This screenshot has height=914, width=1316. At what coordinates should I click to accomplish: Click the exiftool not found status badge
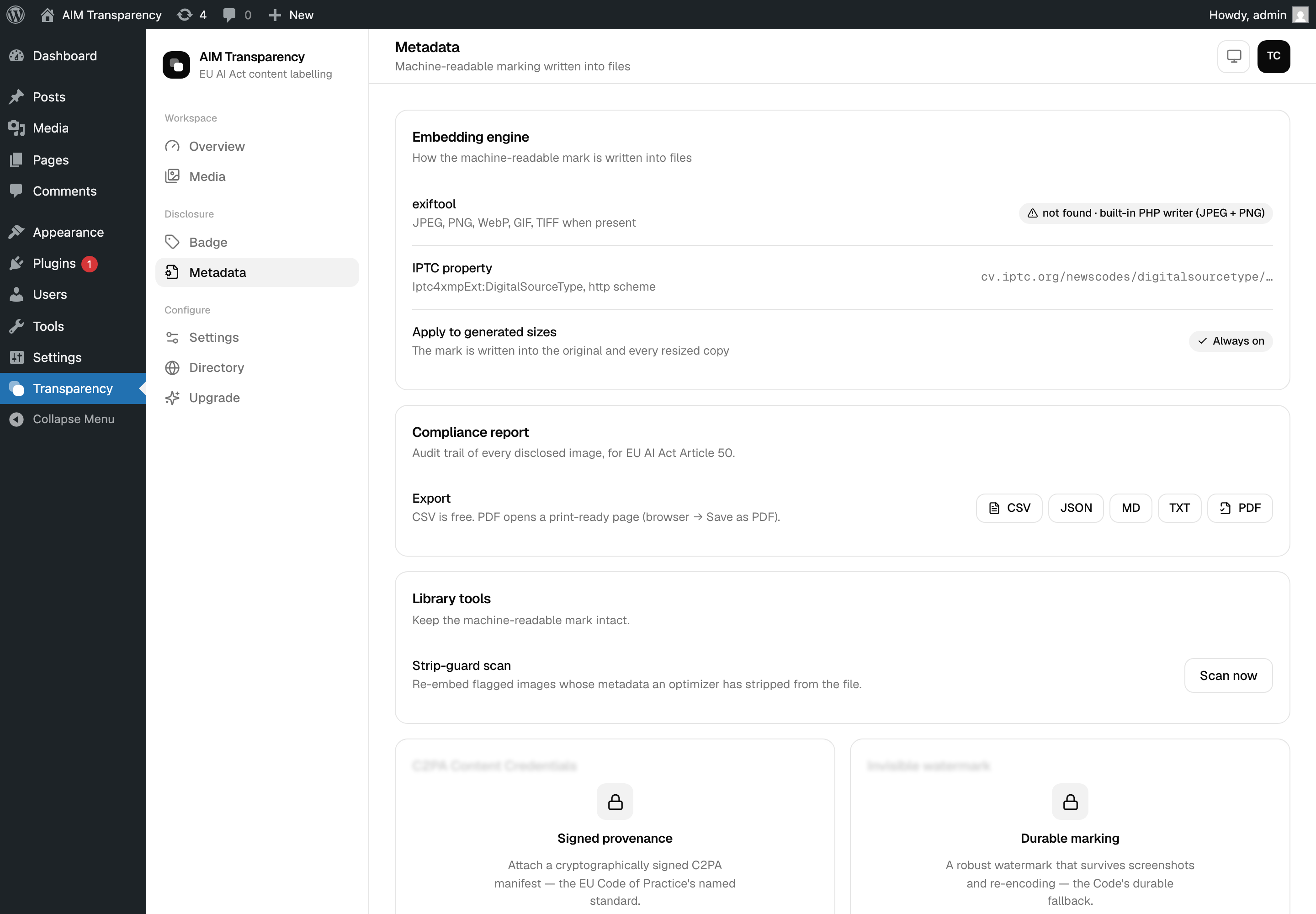[x=1146, y=213]
